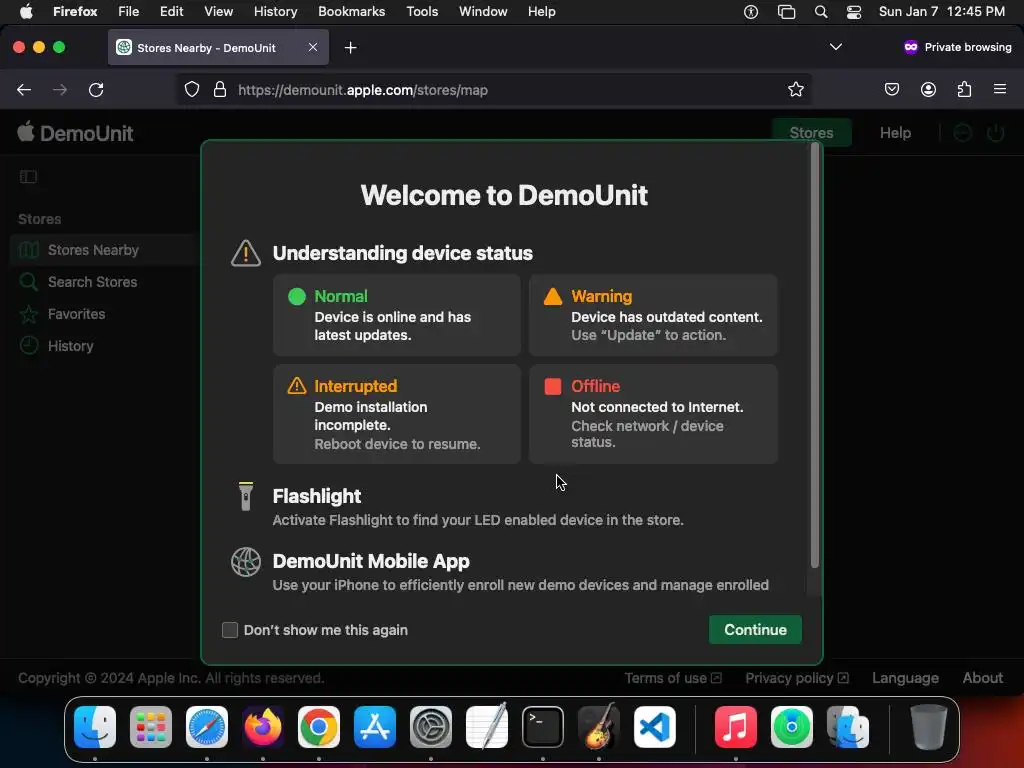Image resolution: width=1024 pixels, height=768 pixels.
Task: Select the Stores Nearby - DemoUnit tab
Action: (218, 48)
